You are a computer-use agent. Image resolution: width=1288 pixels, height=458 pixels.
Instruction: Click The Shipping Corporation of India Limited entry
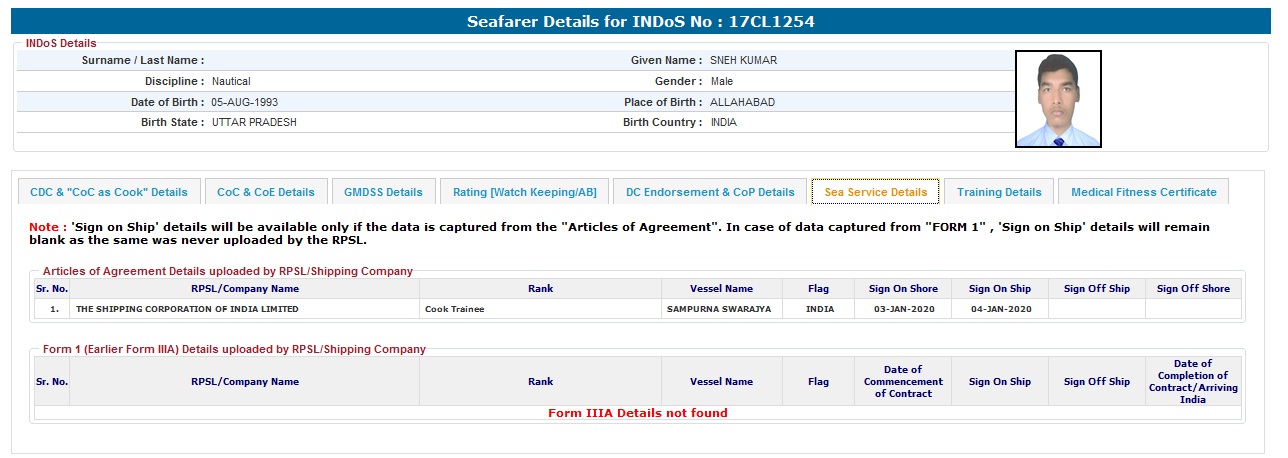pyautogui.click(x=187, y=309)
